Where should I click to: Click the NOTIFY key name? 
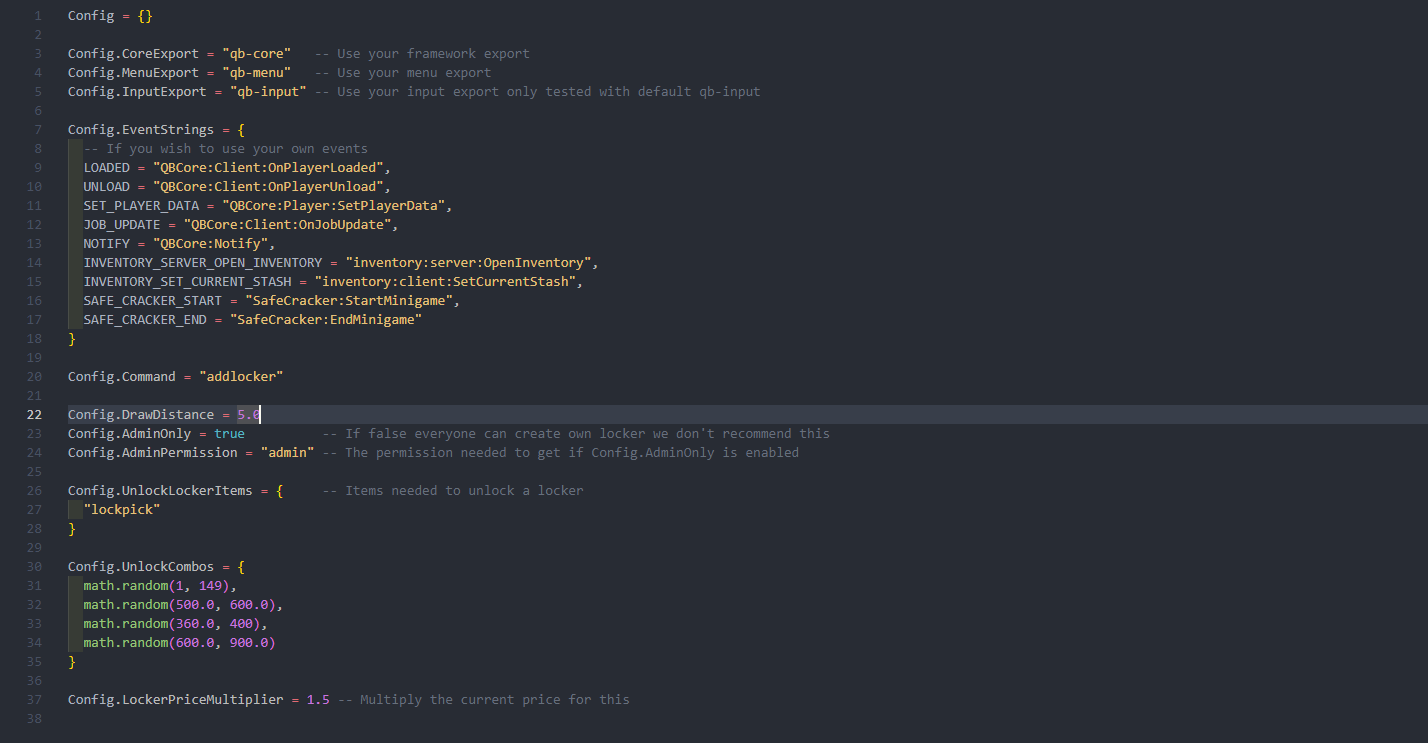107,244
